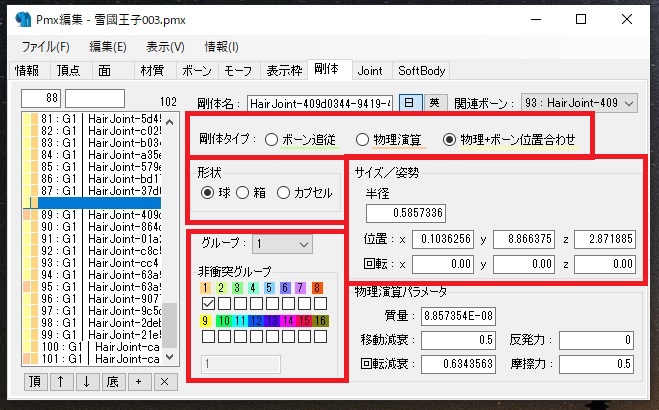Check non-collision group 8 checkbox
The height and width of the screenshot is (410, 659).
(x=320, y=303)
